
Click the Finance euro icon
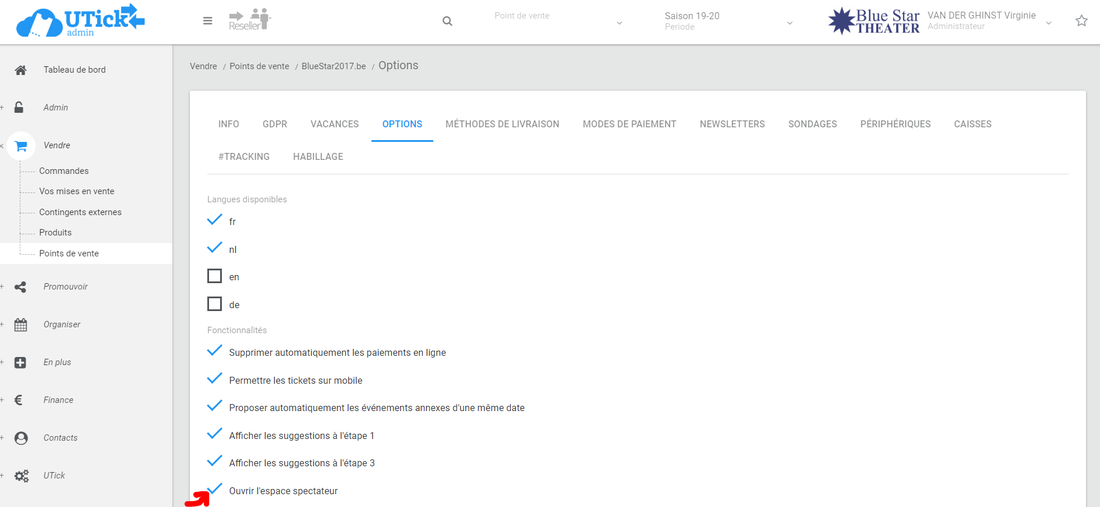(19, 400)
